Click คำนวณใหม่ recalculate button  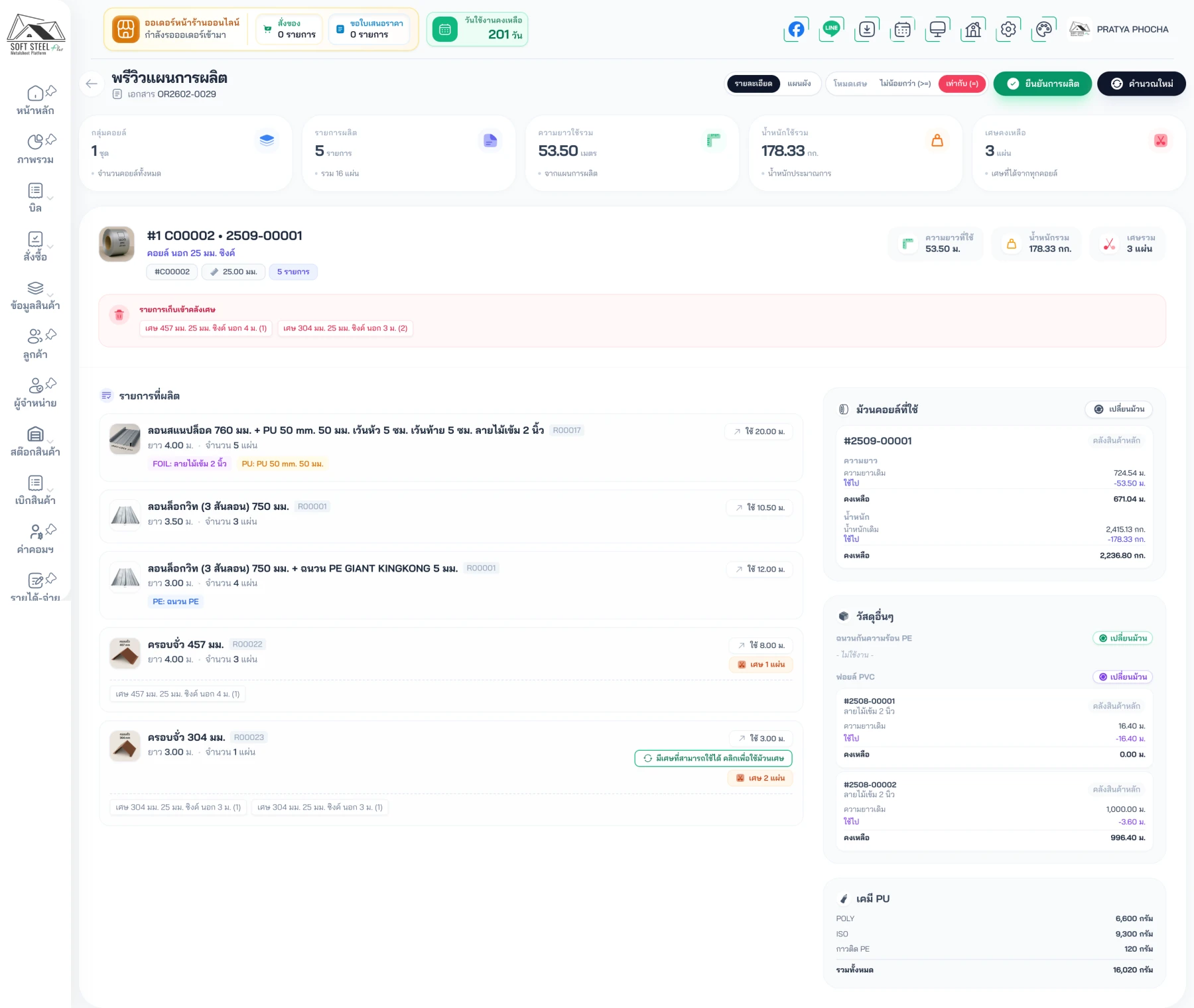[1141, 84]
